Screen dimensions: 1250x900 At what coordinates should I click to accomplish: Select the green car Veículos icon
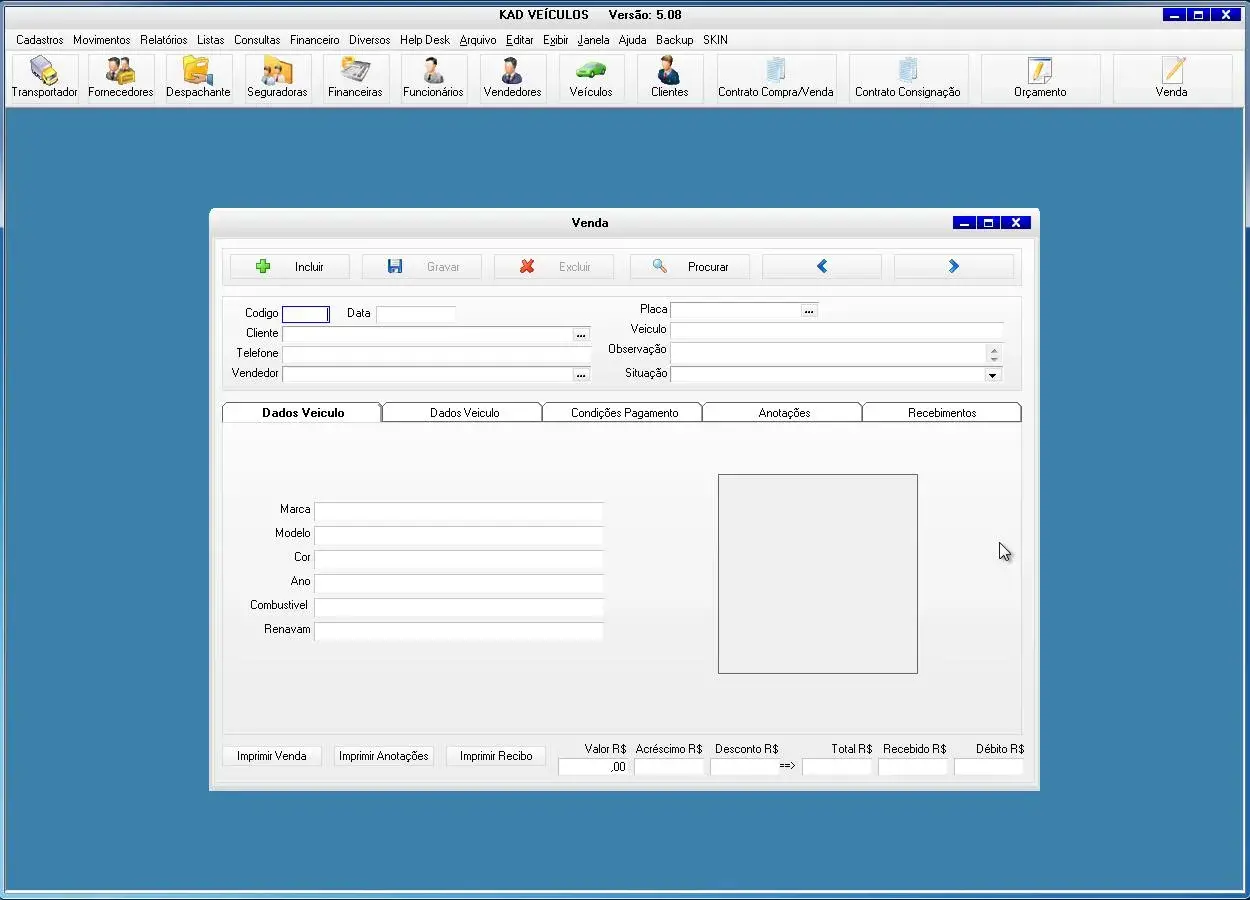[590, 78]
